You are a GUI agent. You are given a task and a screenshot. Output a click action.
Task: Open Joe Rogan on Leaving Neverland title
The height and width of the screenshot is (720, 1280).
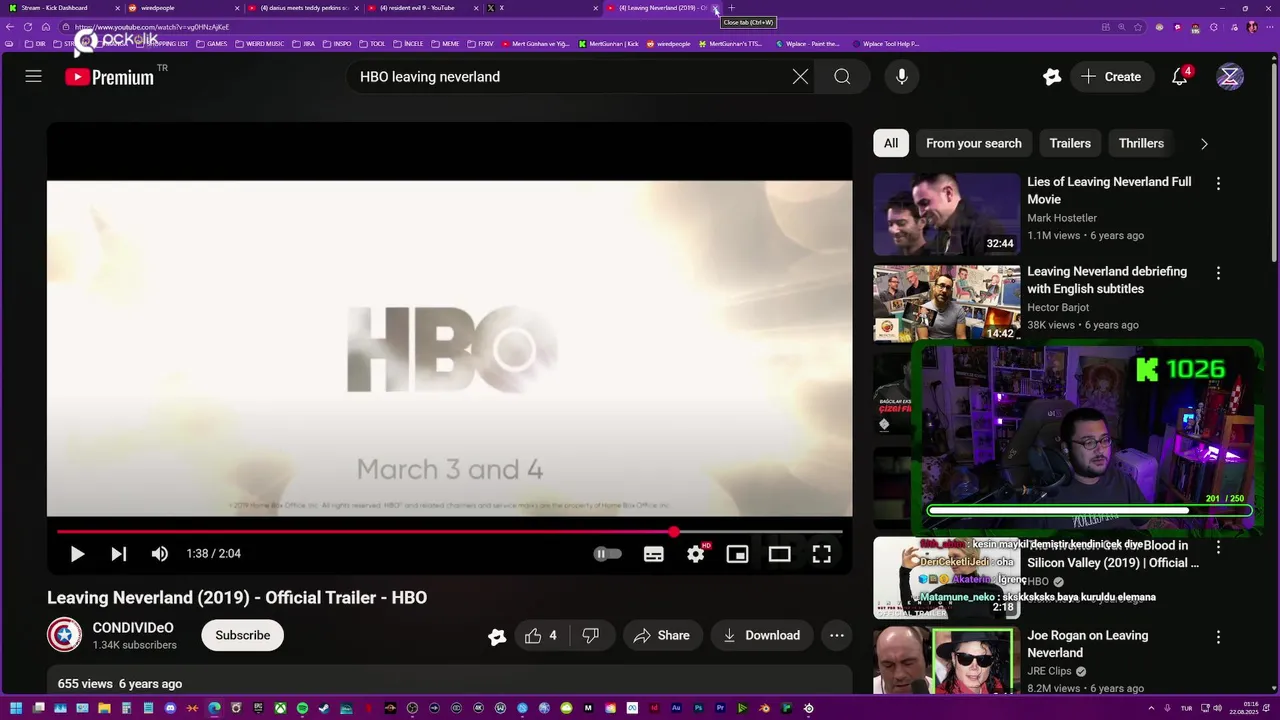[1087, 644]
